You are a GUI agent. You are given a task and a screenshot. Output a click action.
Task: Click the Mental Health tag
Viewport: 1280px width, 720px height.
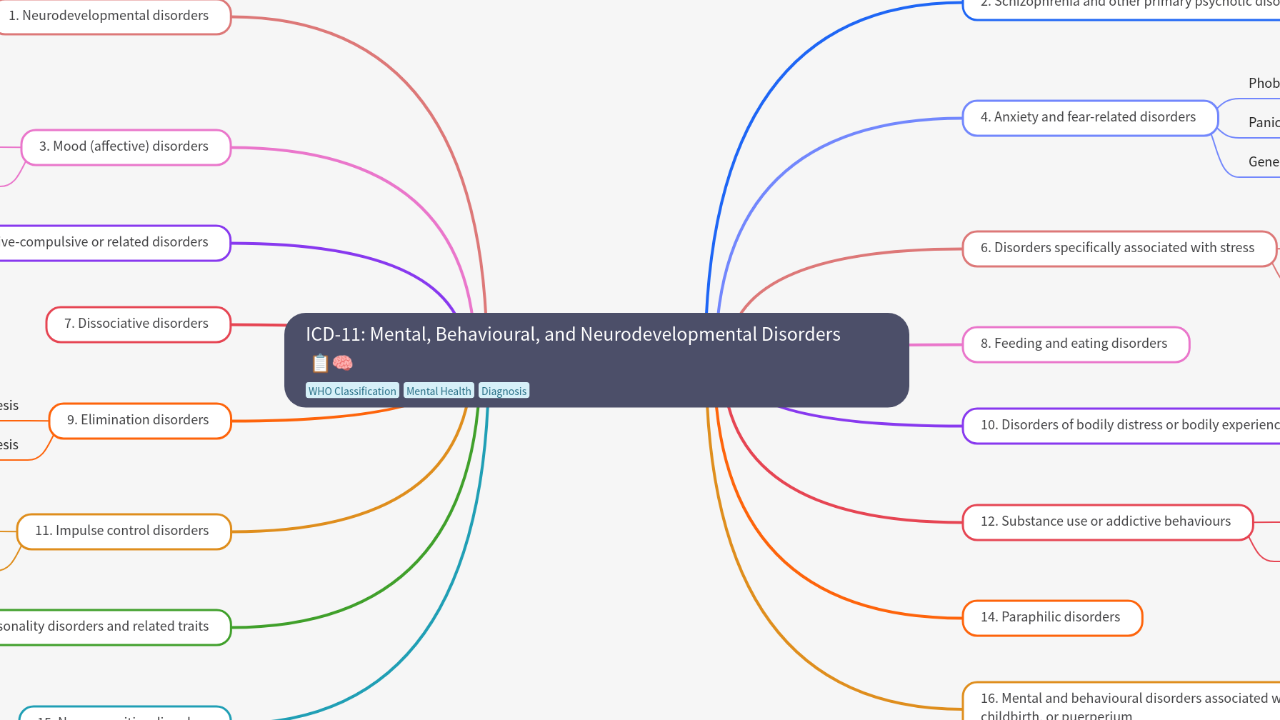click(x=438, y=391)
